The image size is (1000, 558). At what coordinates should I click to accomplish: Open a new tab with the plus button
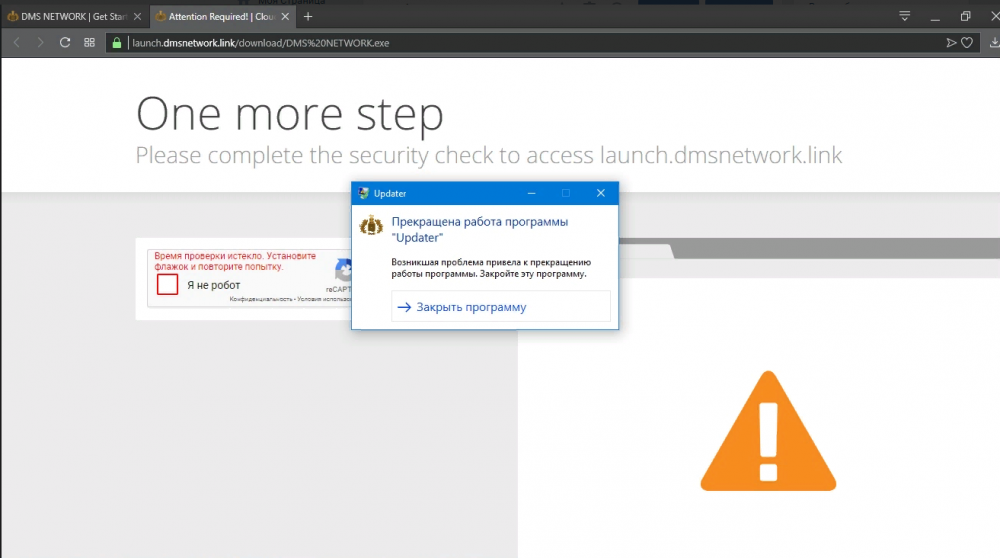point(308,16)
